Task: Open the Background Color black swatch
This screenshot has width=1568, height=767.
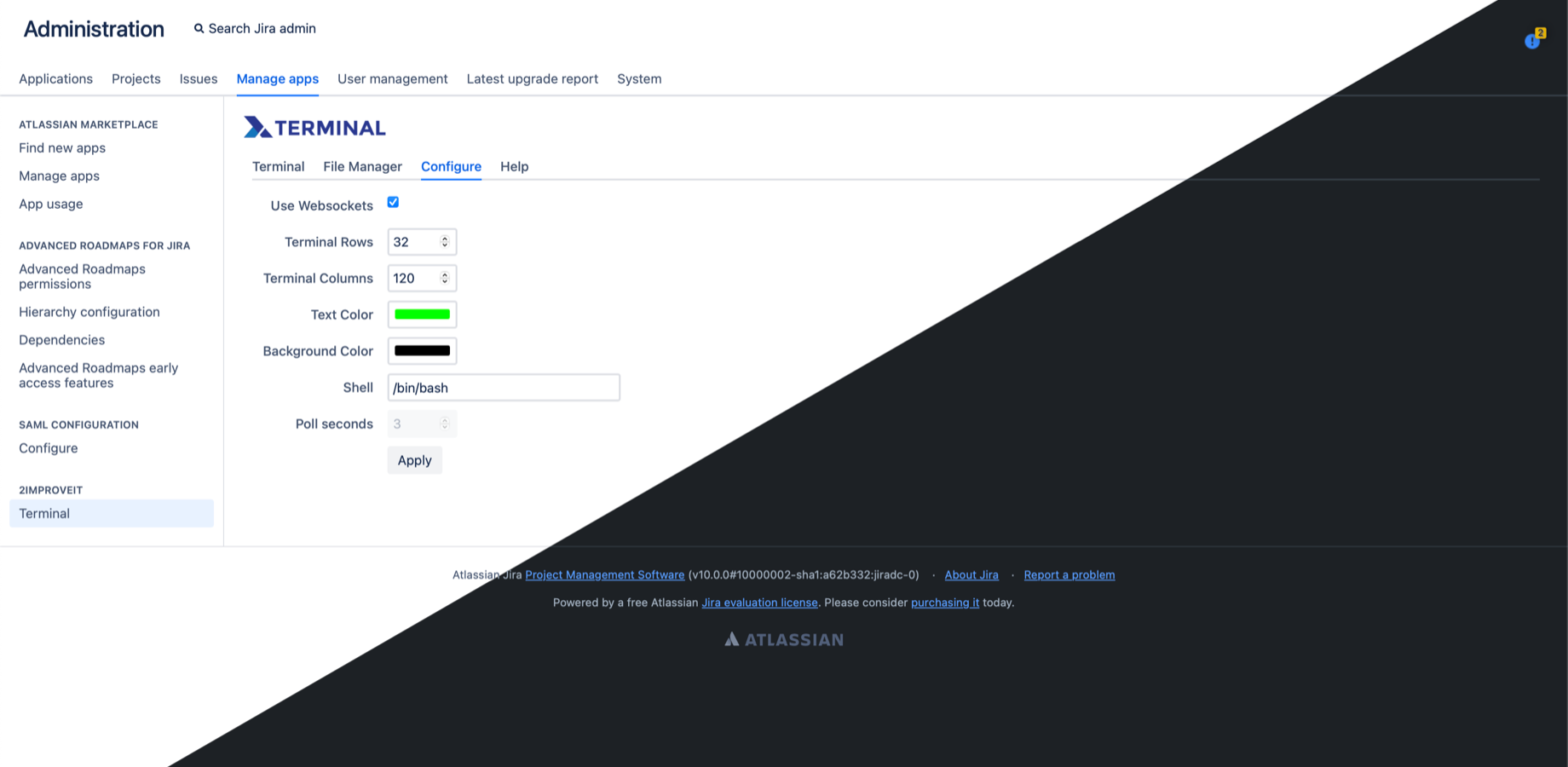Action: [423, 351]
